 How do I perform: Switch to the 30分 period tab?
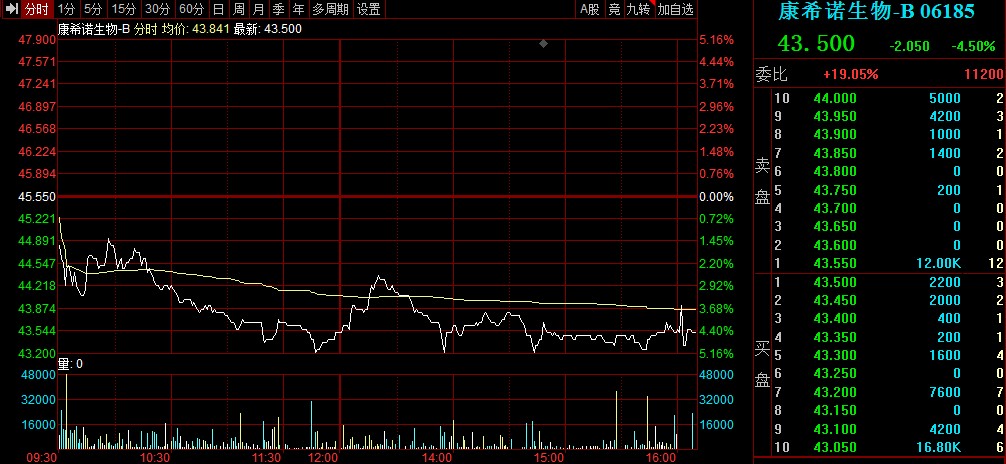[157, 9]
